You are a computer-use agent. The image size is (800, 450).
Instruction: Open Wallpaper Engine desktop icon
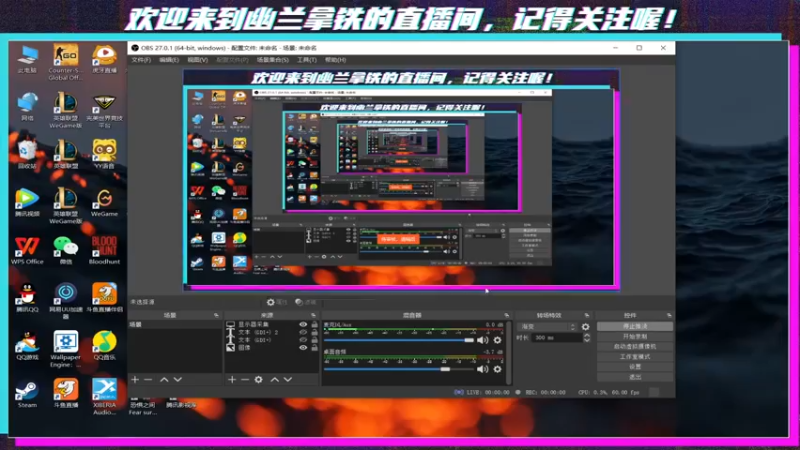click(x=65, y=349)
